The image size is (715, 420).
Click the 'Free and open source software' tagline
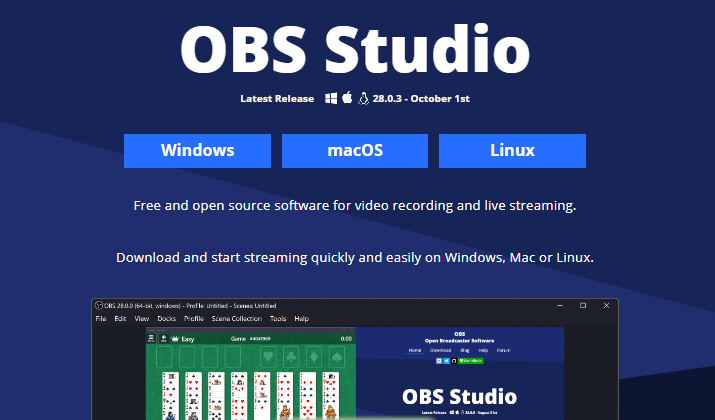[x=355, y=206]
